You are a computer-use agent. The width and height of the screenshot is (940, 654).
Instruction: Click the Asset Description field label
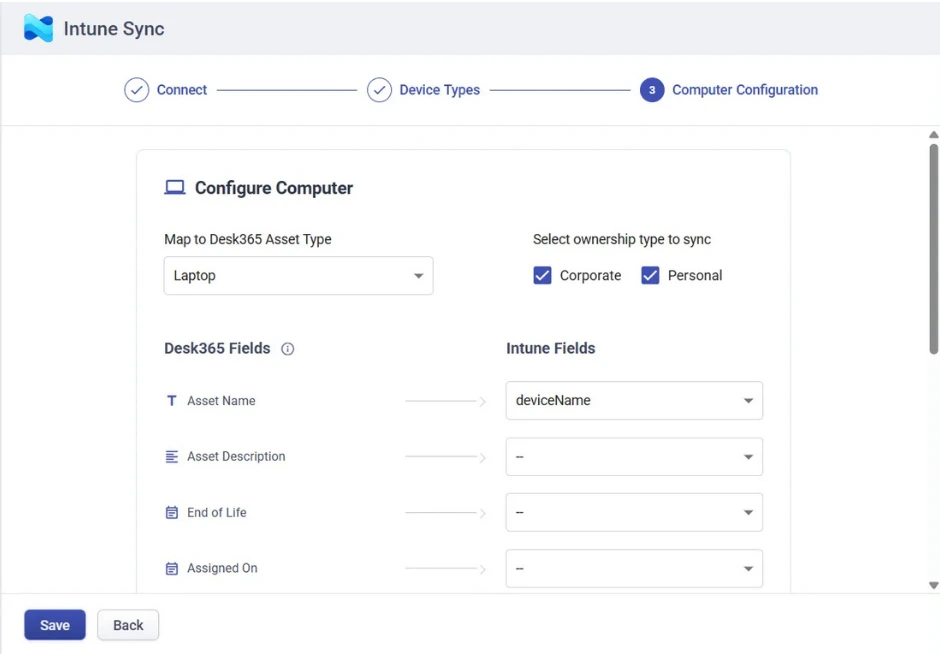[x=236, y=457]
